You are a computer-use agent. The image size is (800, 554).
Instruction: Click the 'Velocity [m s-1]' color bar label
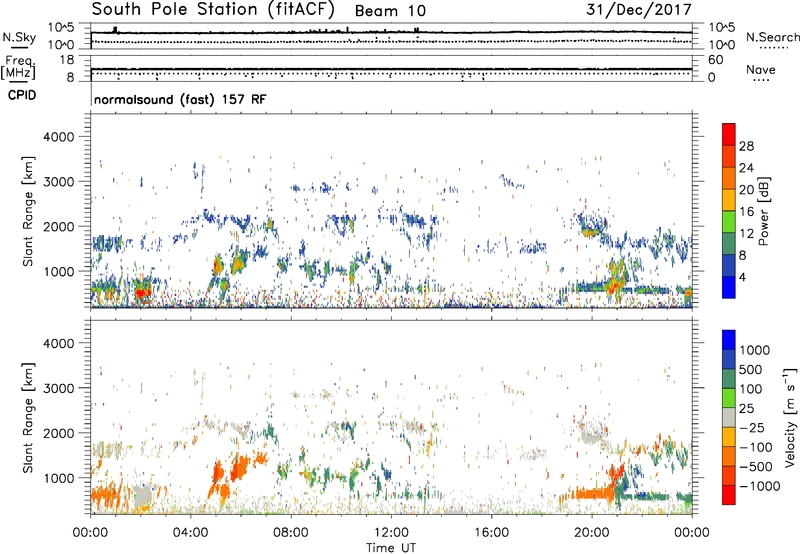(x=790, y=417)
